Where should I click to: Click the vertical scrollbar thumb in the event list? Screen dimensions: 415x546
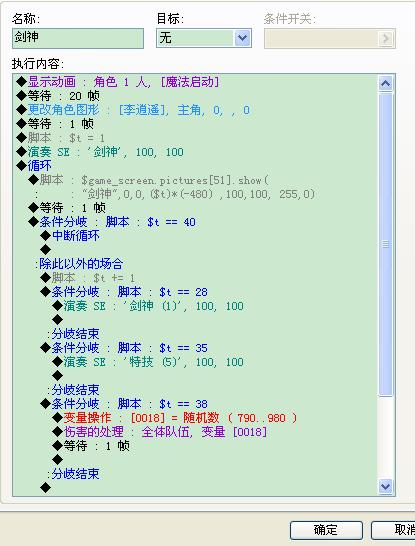(385, 244)
